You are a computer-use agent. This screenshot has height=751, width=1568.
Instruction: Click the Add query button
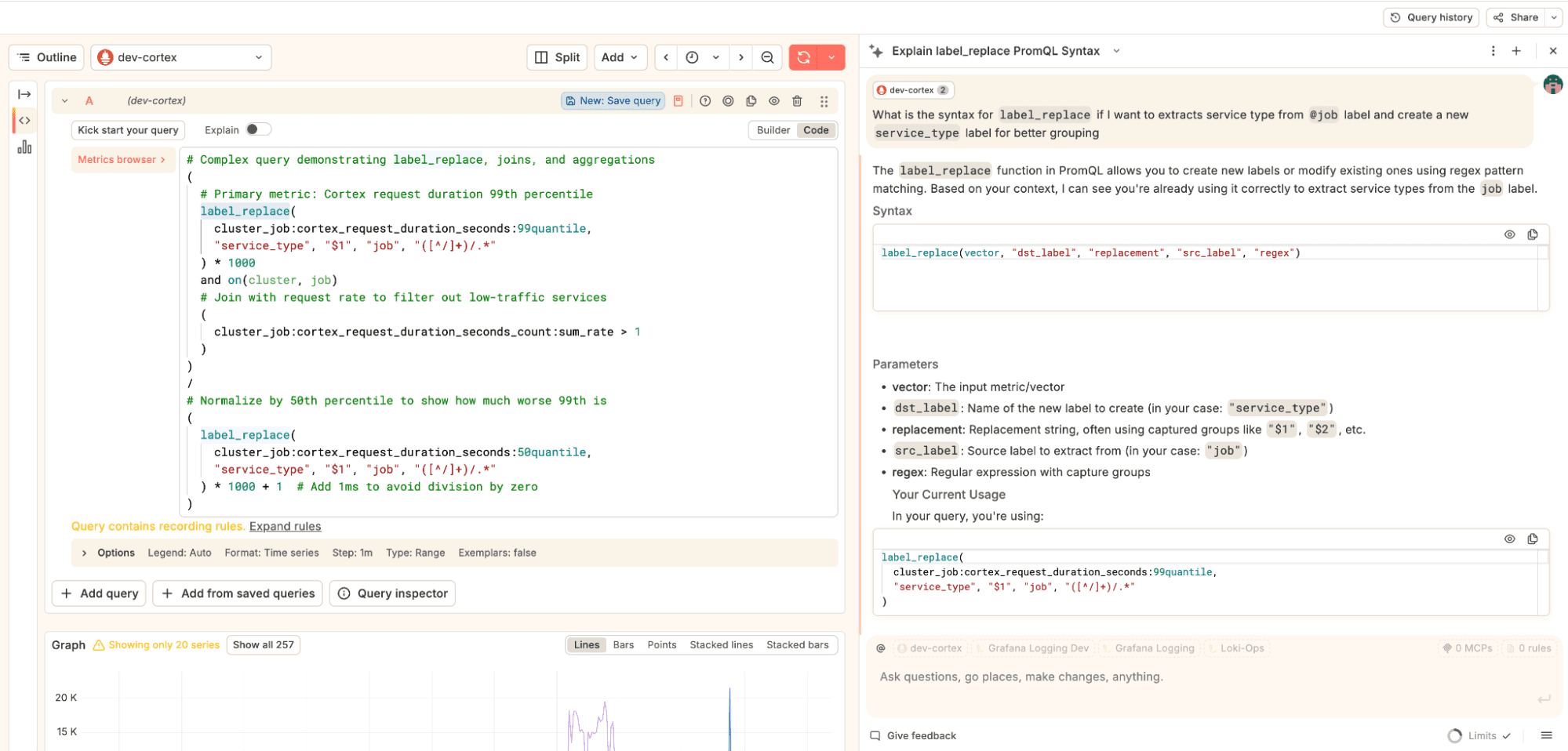click(98, 593)
